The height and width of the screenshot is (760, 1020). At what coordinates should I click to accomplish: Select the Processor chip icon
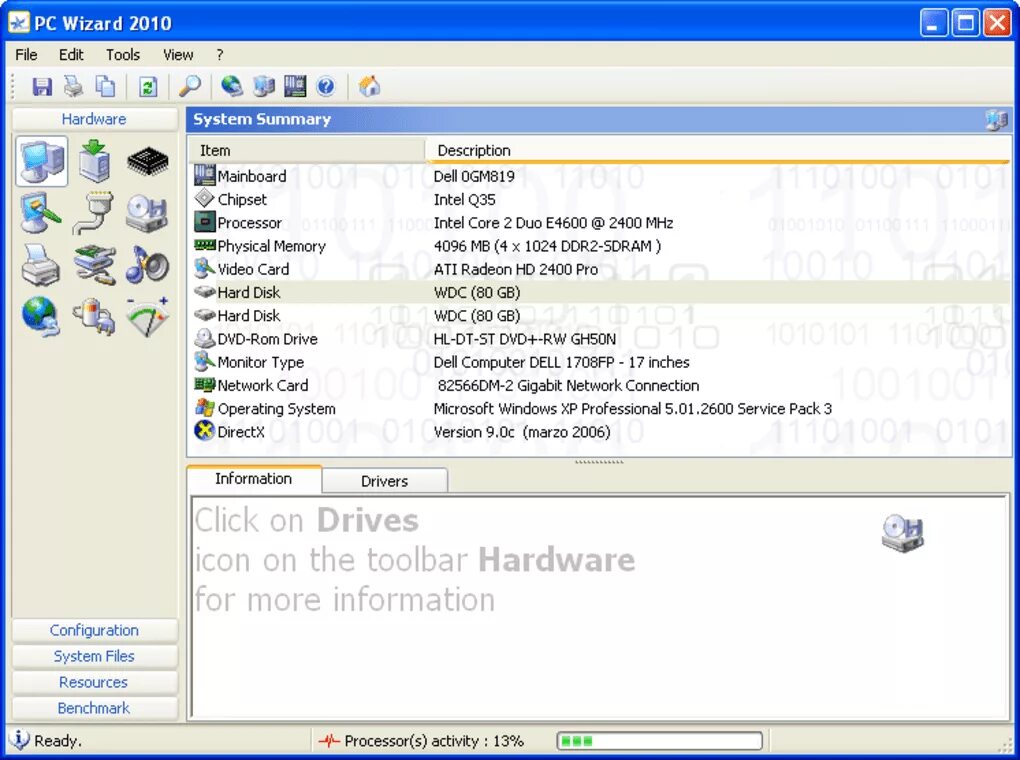(148, 161)
